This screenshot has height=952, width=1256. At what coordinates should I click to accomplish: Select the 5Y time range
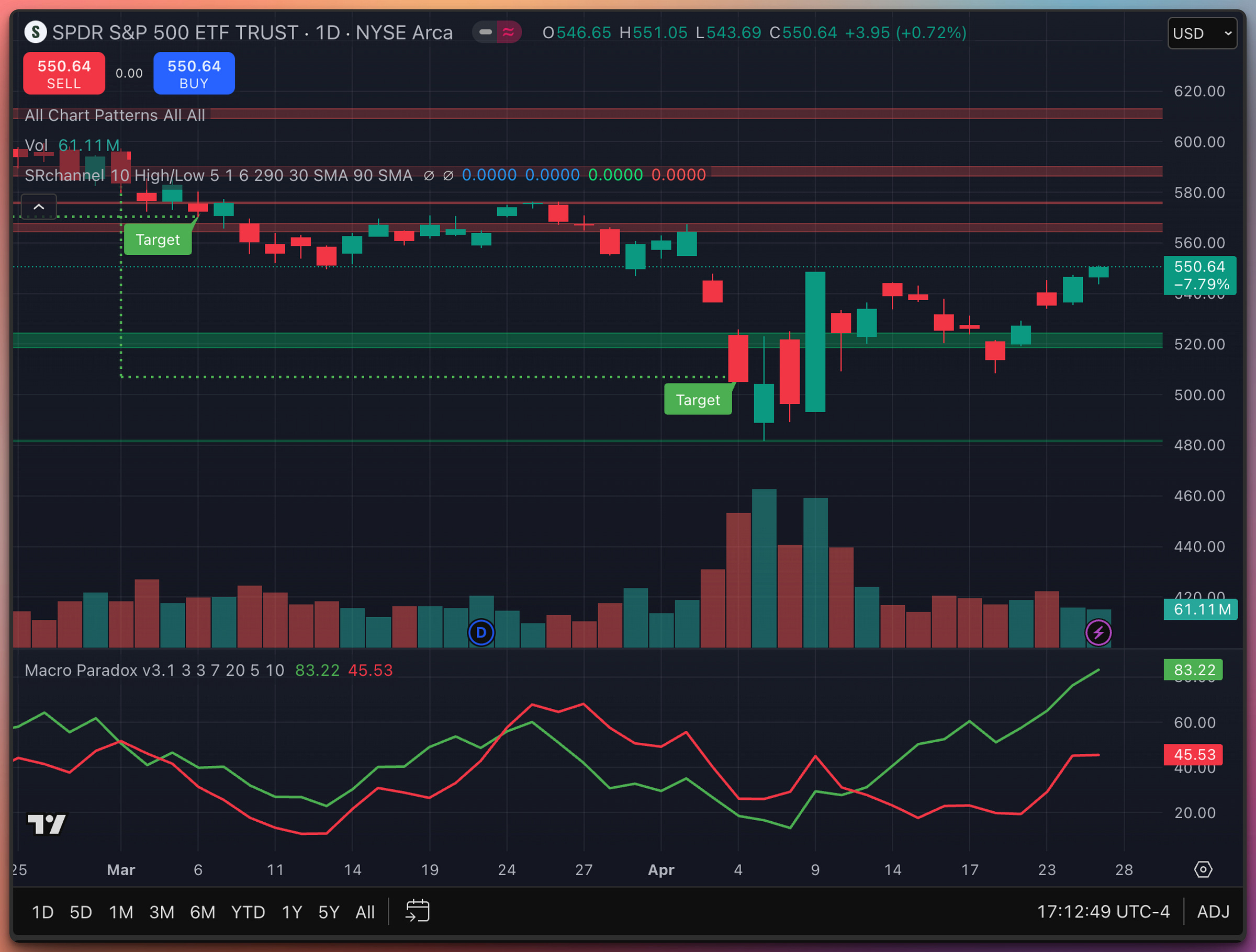tap(329, 912)
